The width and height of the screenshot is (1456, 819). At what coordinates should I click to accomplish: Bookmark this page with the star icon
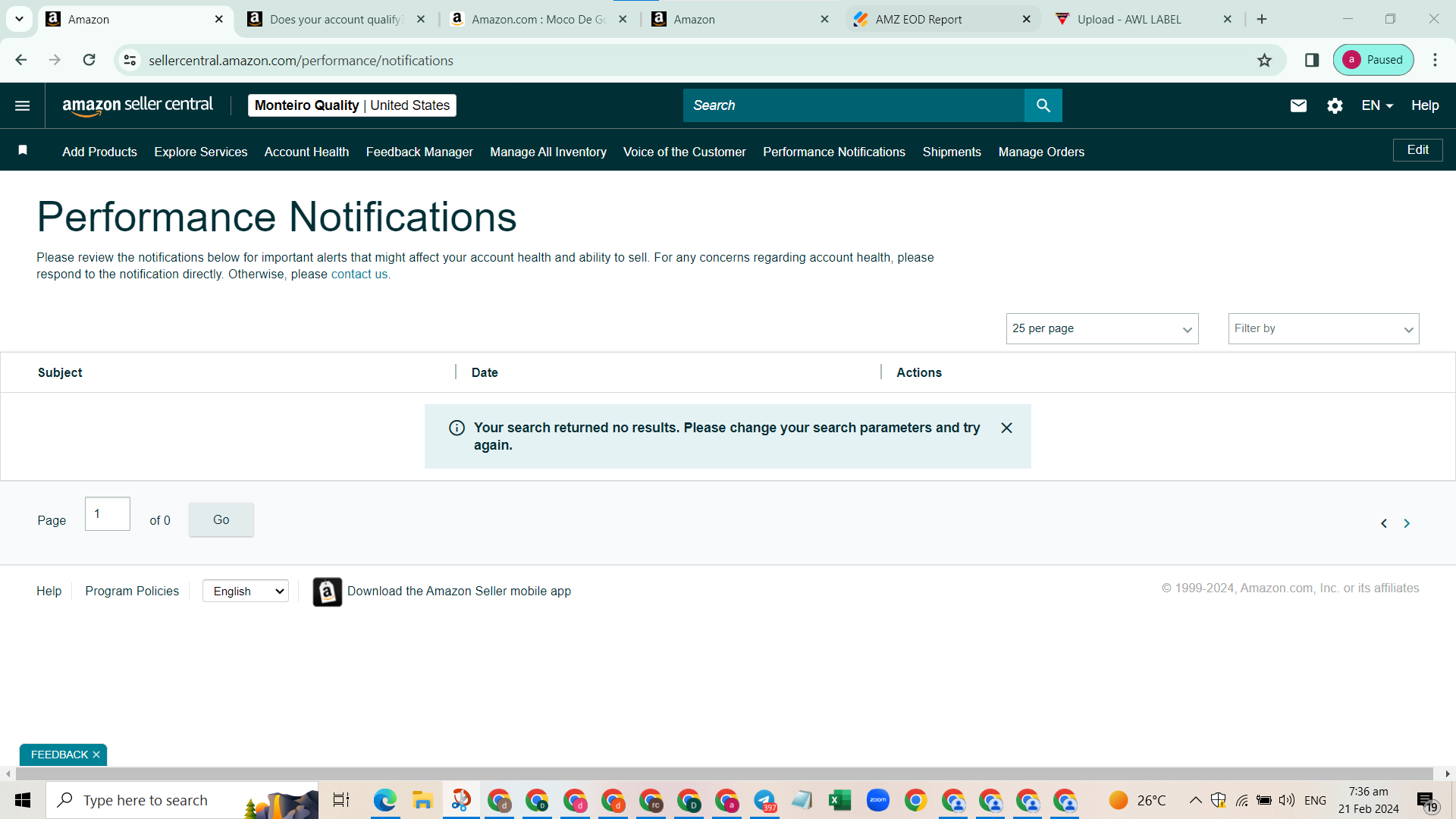tap(1264, 60)
